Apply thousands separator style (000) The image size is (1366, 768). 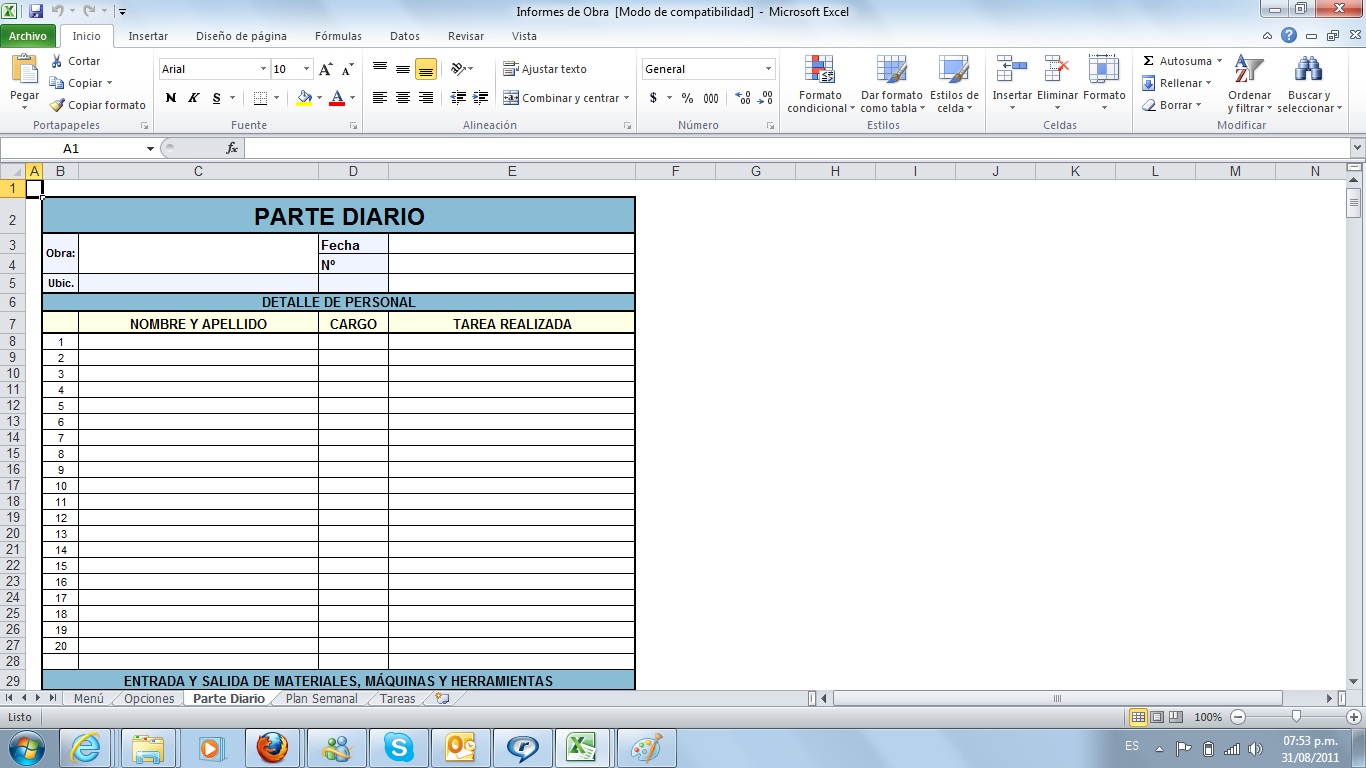click(711, 98)
